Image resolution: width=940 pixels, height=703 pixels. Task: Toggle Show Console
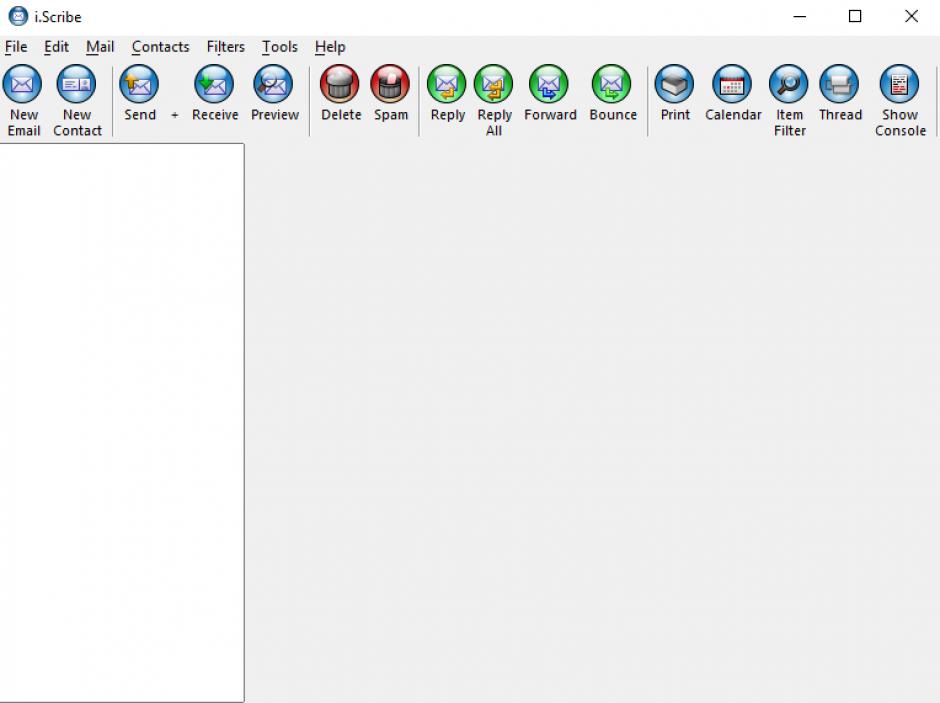click(899, 86)
